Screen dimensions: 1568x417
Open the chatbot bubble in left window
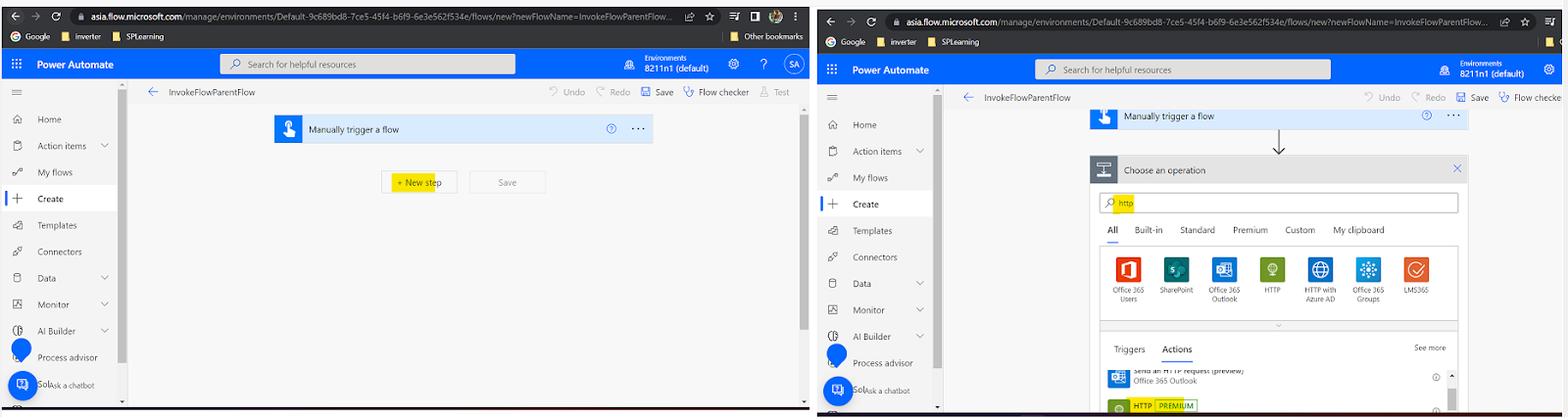point(23,385)
